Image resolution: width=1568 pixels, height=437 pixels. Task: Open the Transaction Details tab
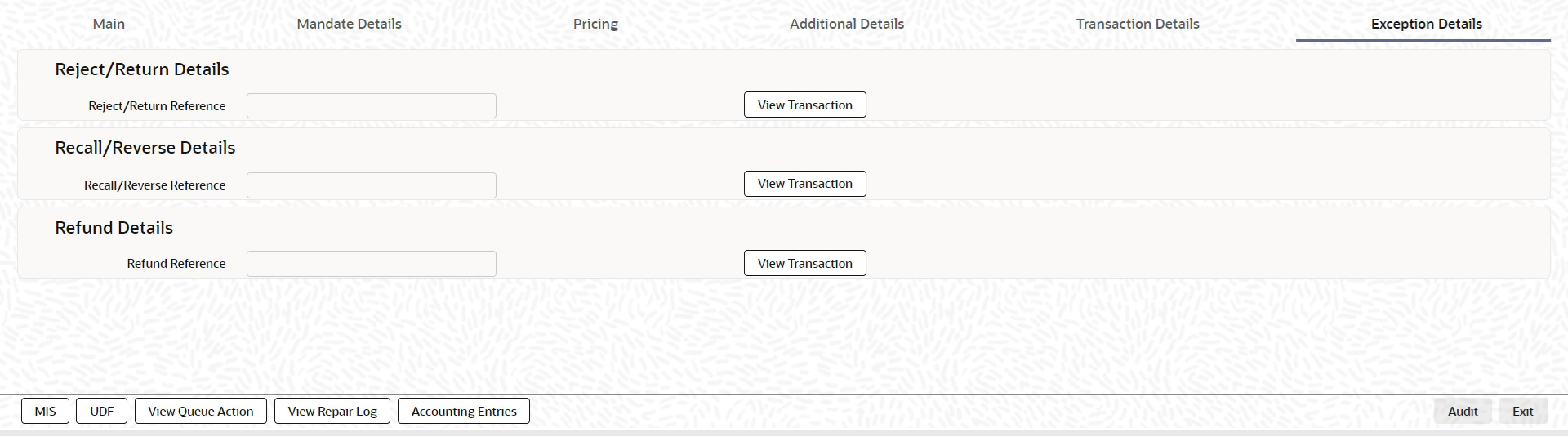coord(1137,24)
